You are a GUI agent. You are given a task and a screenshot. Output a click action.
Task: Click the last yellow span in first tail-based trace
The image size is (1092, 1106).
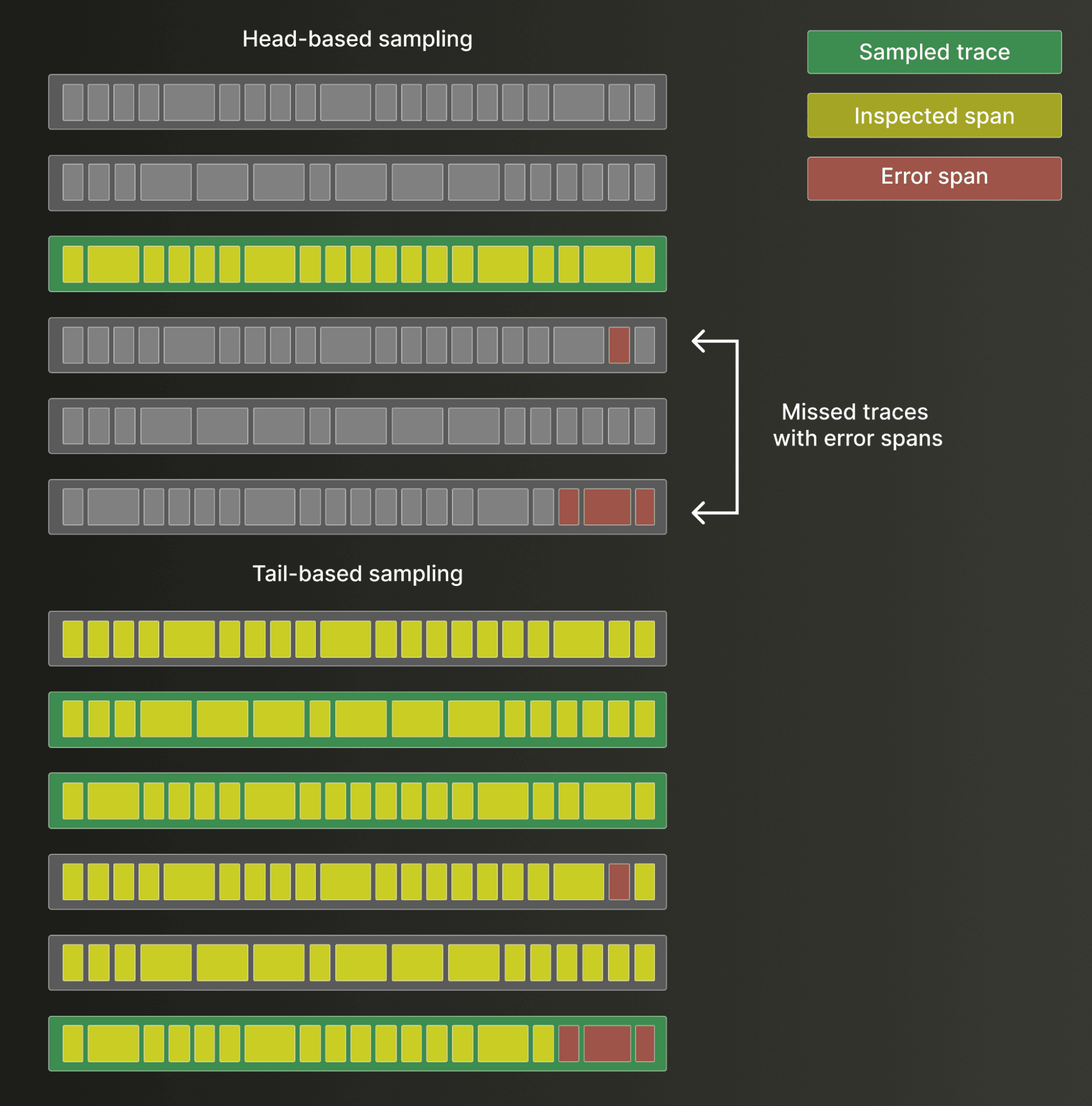pos(644,639)
